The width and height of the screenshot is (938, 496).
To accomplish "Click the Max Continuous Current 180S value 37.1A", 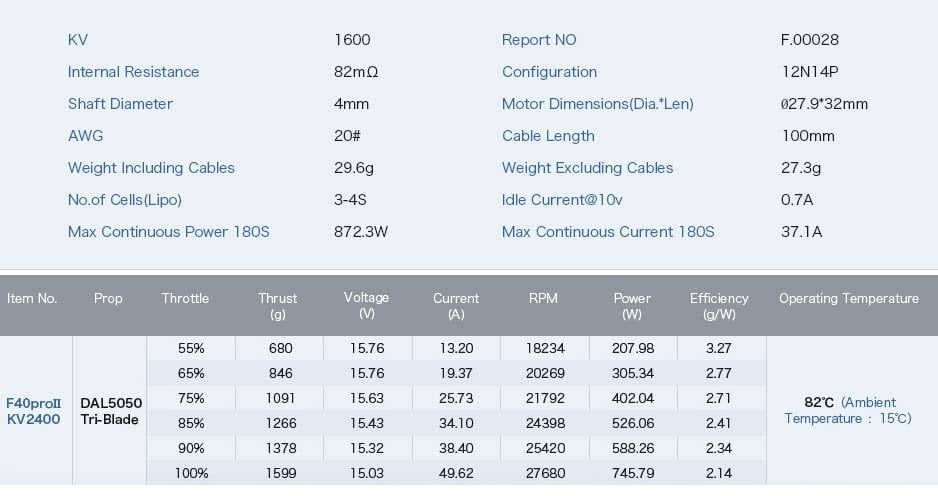I will [x=801, y=232].
